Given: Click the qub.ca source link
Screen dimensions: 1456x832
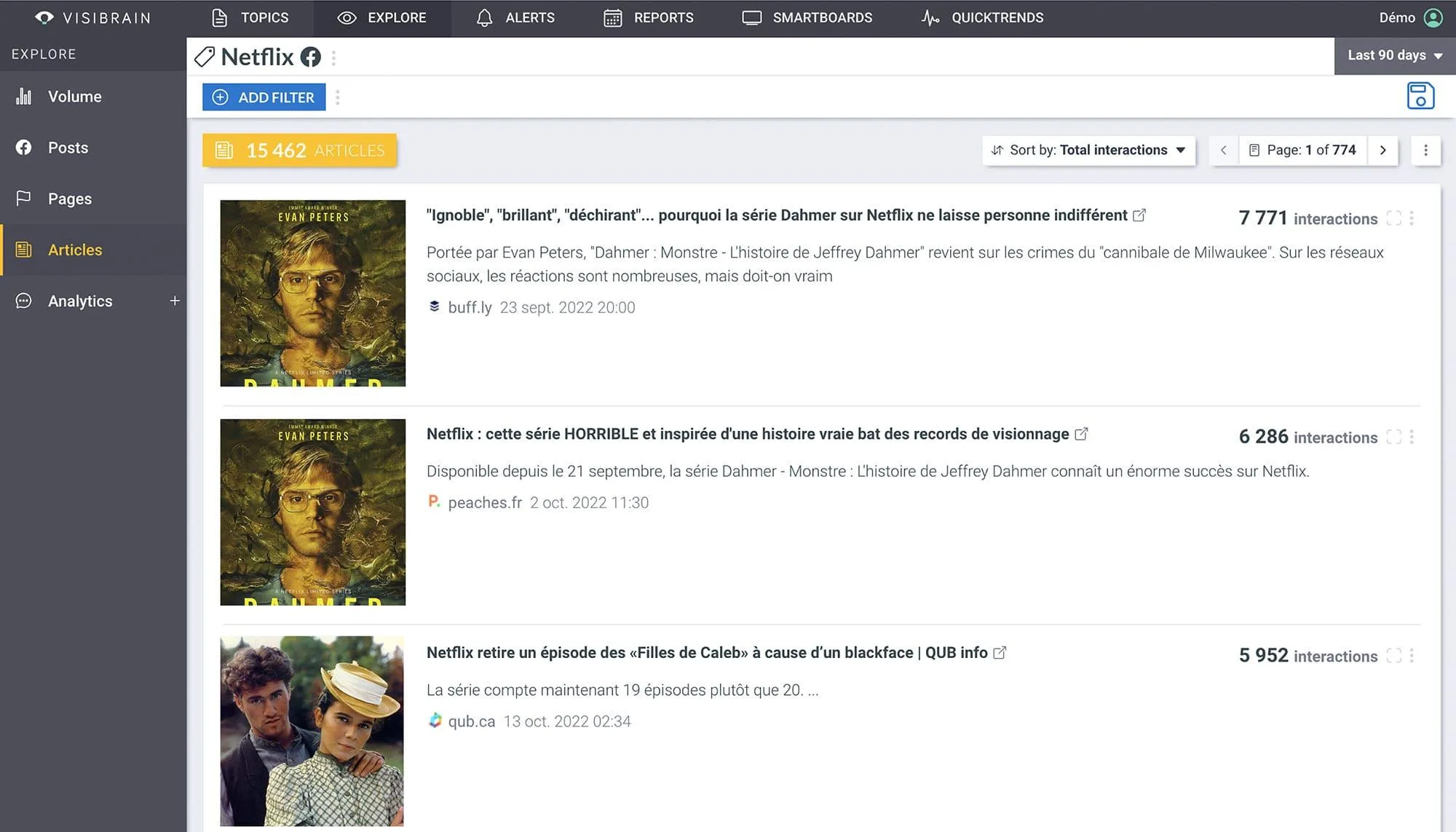Looking at the screenshot, I should point(472,721).
